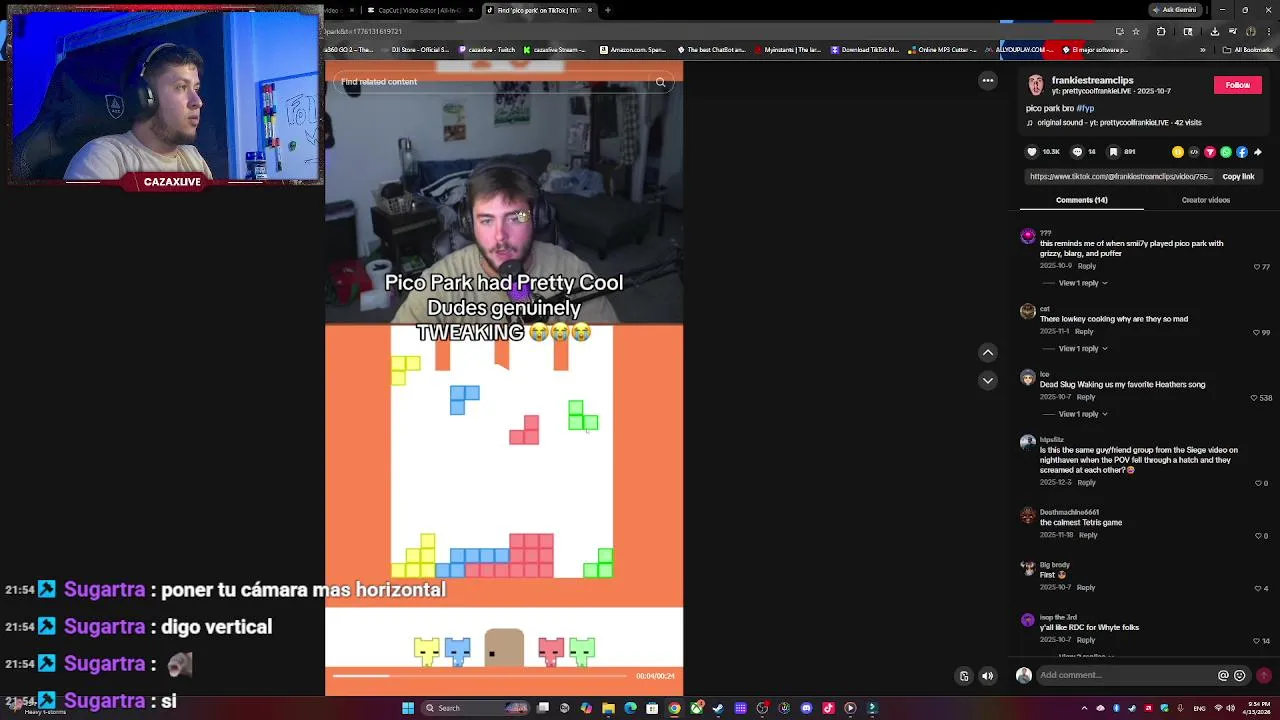Like the video with the heart icon
The height and width of the screenshot is (720, 1280).
pos(1032,152)
